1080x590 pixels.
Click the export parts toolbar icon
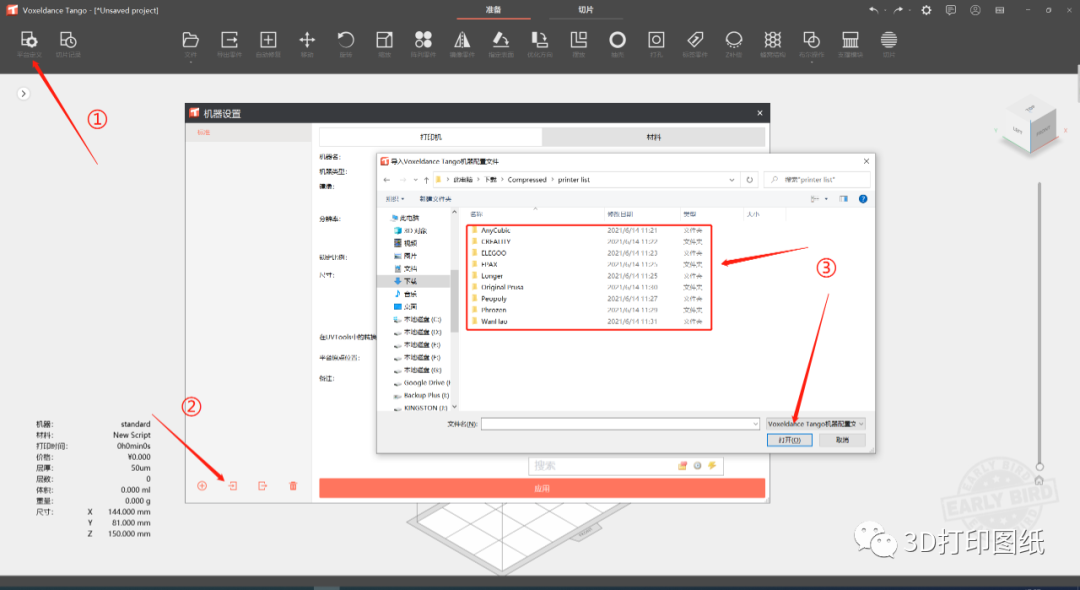(x=229, y=40)
